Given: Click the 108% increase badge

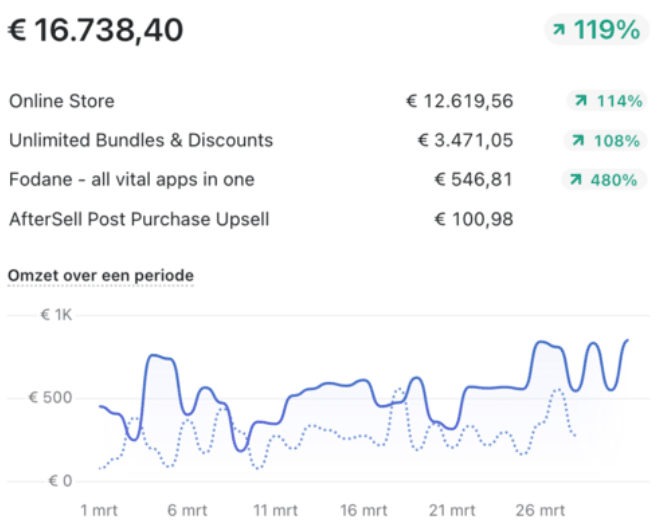Looking at the screenshot, I should point(604,140).
